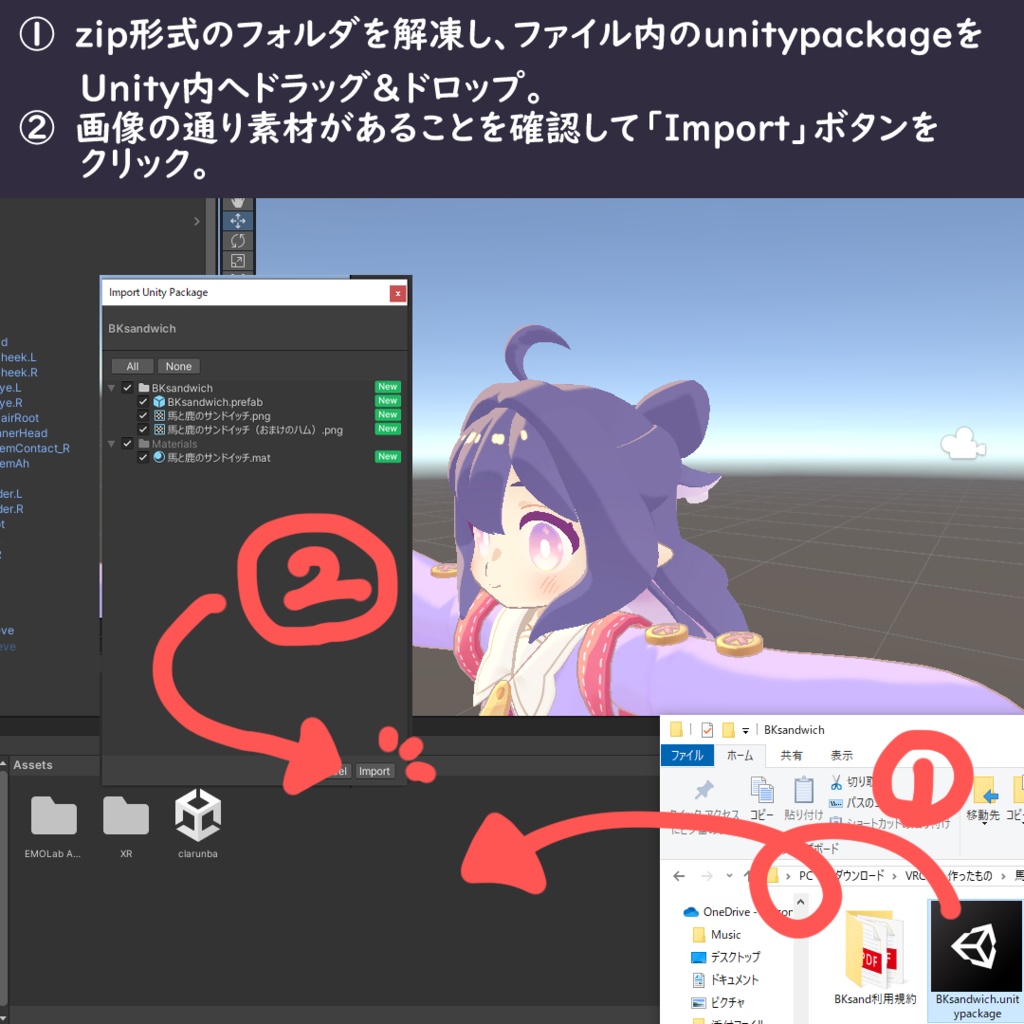Open the ファイル tab in Explorer

click(x=687, y=755)
